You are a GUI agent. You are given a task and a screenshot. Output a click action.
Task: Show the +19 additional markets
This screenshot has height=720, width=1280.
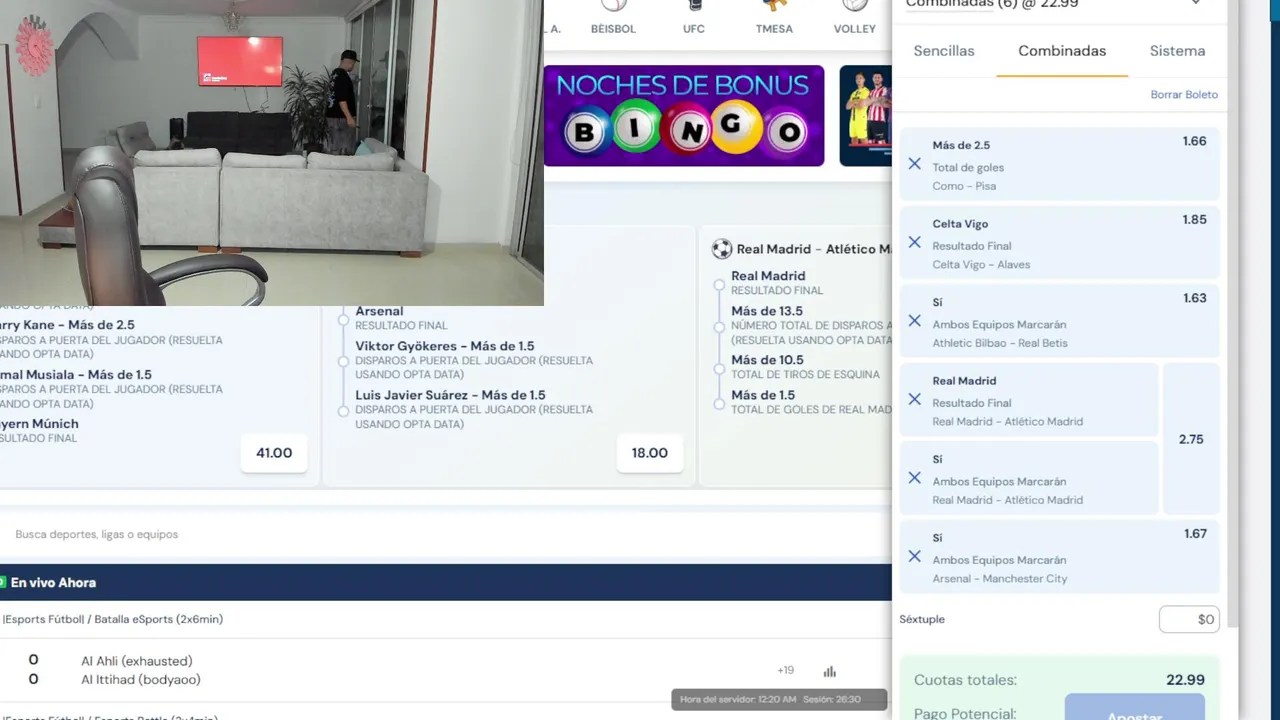point(785,671)
